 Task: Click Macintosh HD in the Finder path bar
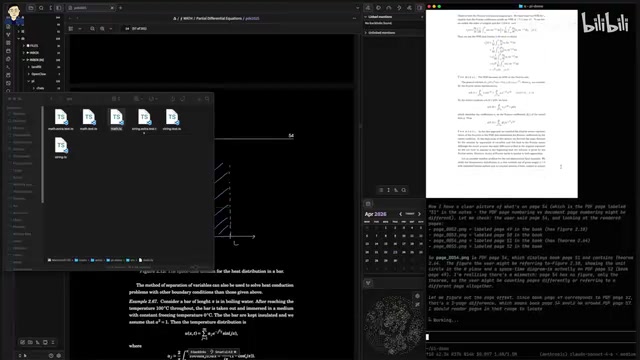(60, 260)
